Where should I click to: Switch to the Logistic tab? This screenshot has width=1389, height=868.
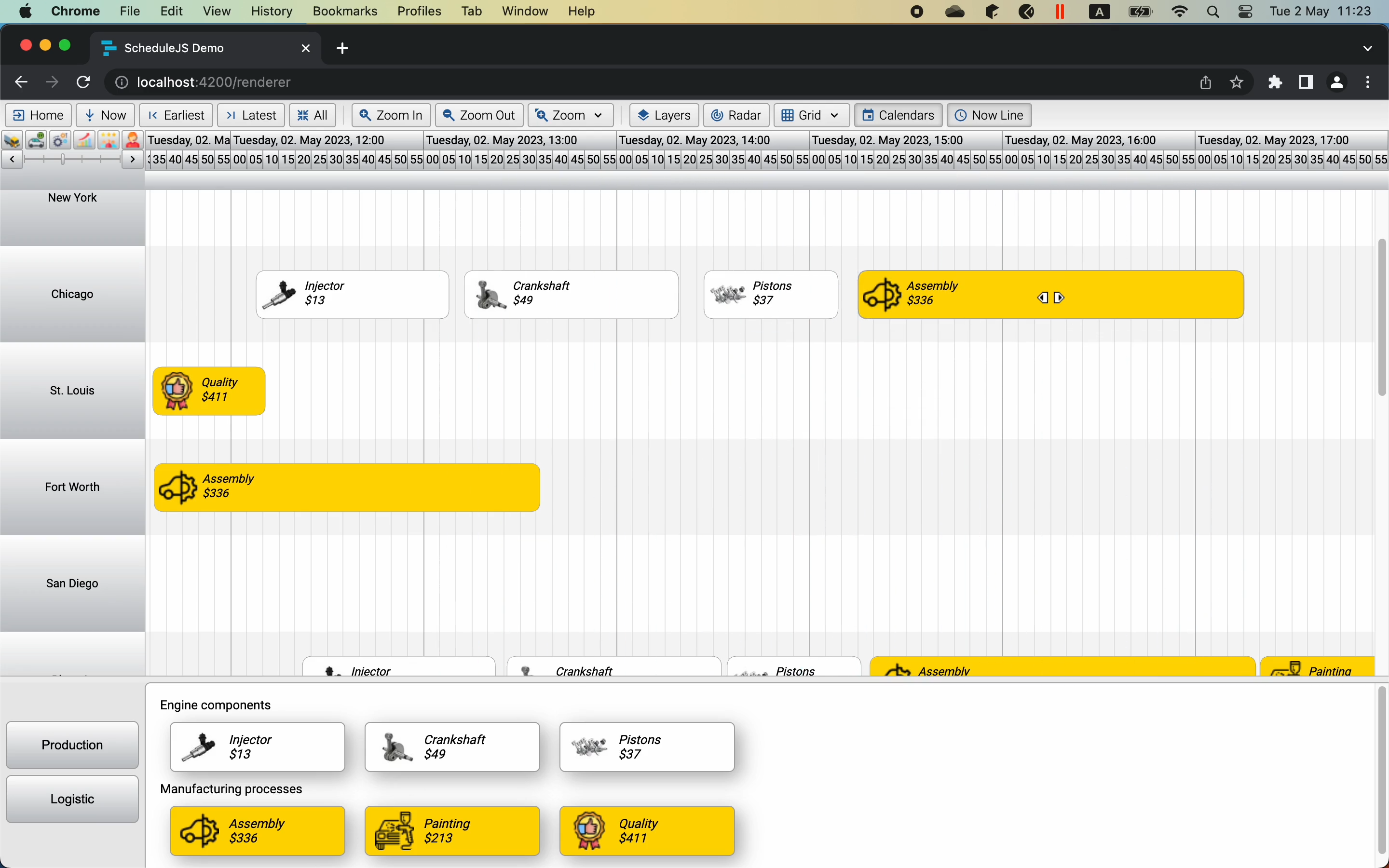[72, 799]
